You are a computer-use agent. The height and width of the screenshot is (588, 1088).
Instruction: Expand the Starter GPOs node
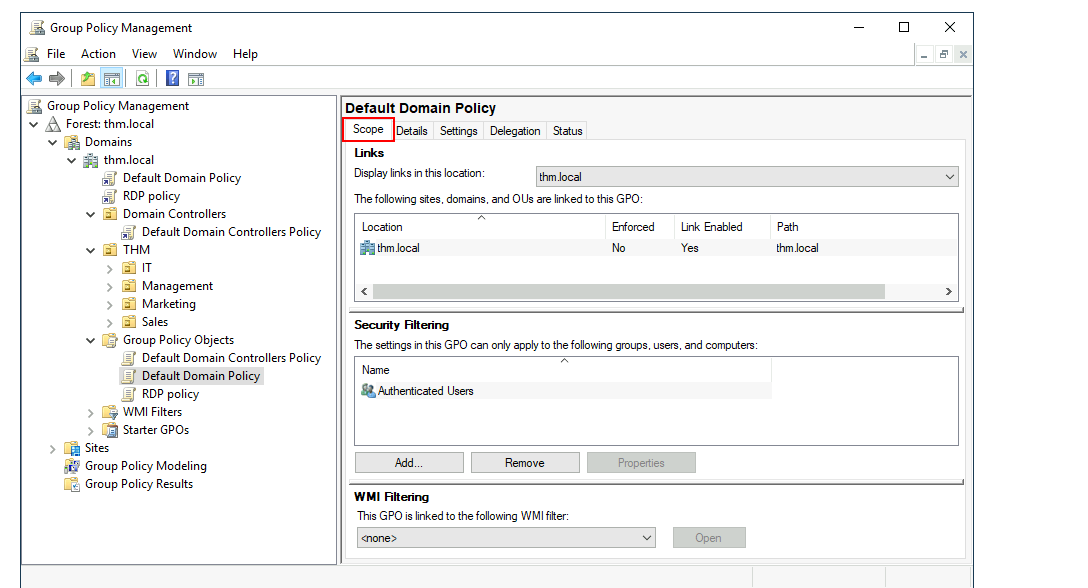point(91,431)
